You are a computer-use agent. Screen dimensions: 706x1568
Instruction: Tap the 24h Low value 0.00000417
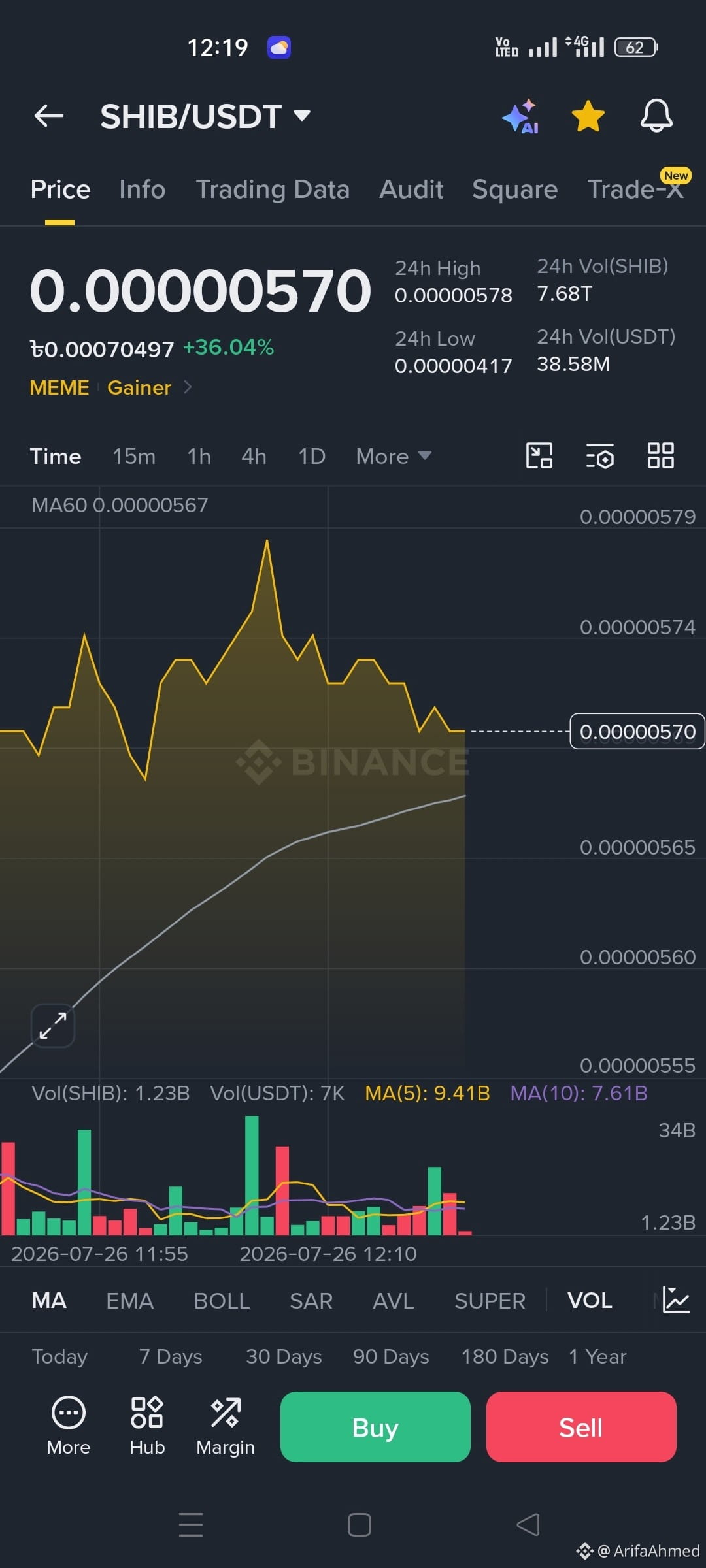click(x=454, y=366)
